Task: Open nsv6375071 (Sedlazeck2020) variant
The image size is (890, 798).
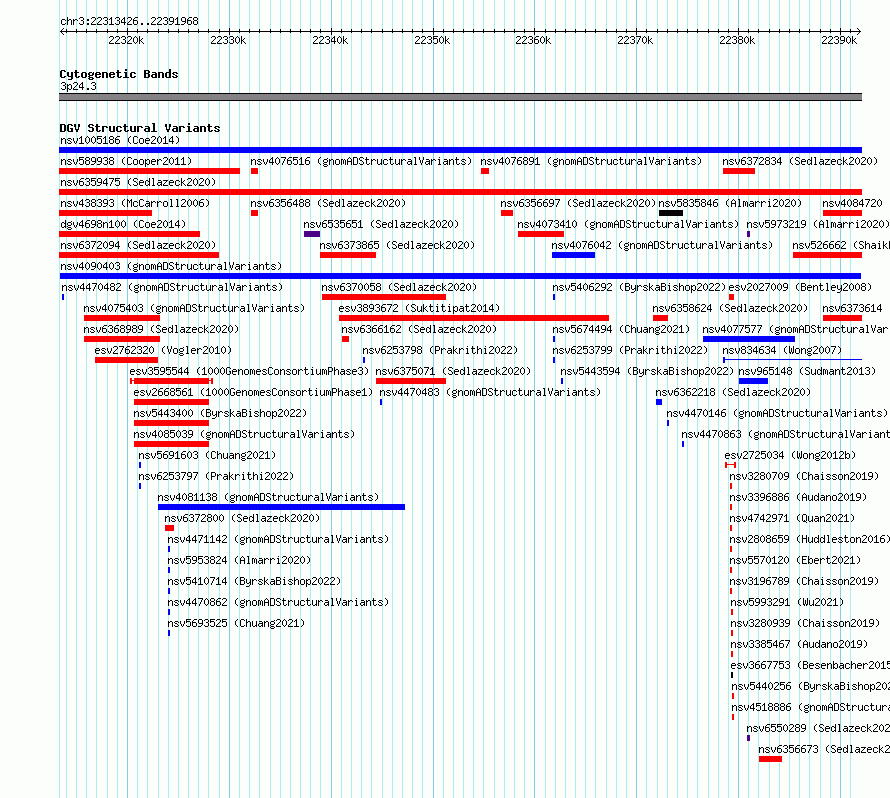Action: pyautogui.click(x=453, y=371)
